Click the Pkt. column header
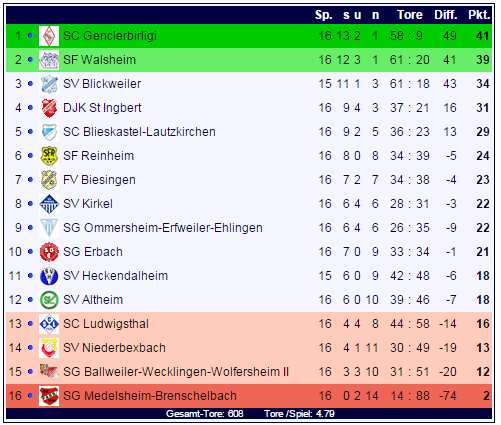 tap(479, 15)
